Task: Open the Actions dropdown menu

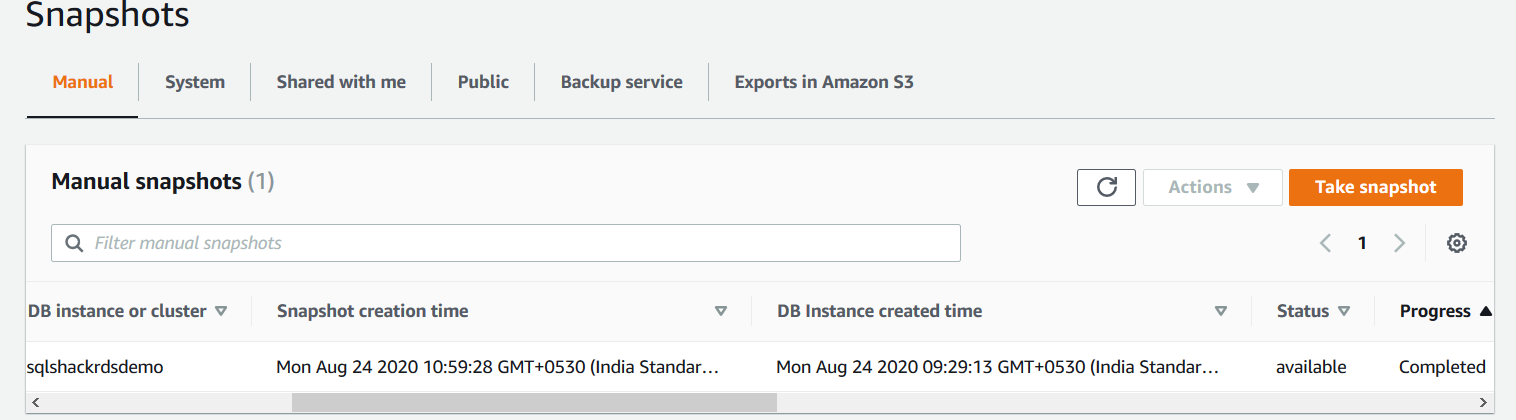Action: 1212,187
